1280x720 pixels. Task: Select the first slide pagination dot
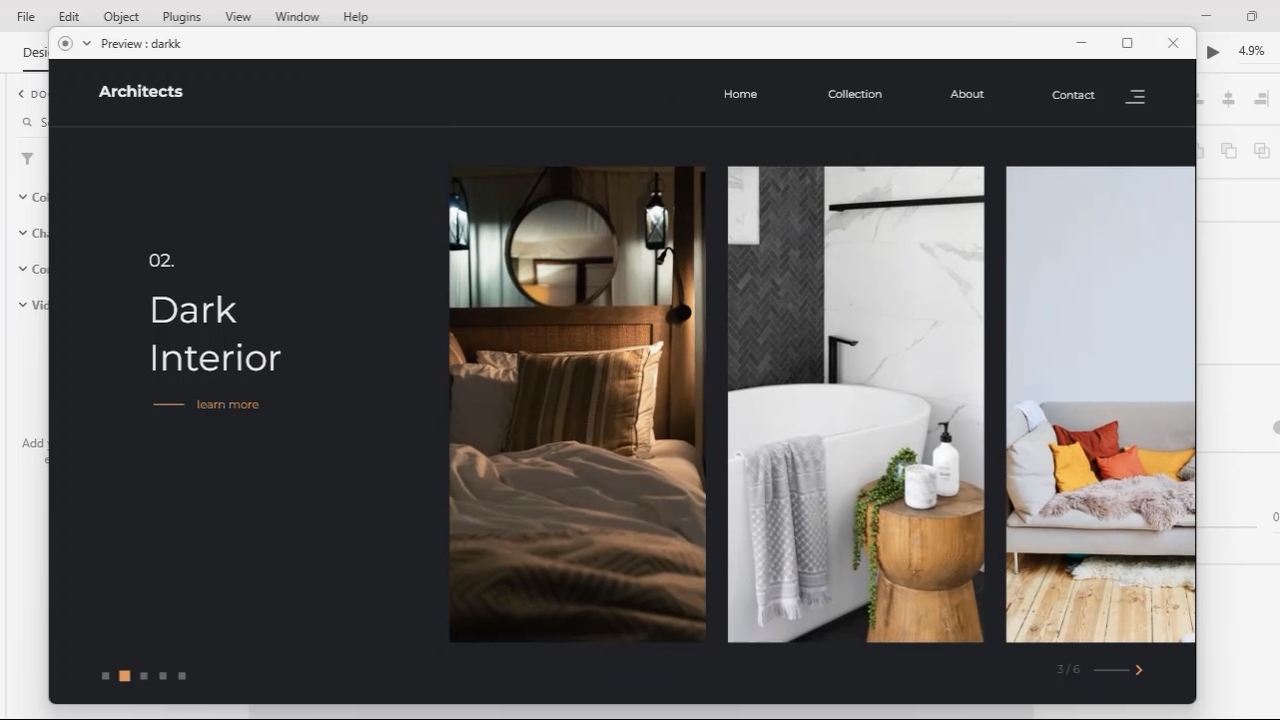coord(105,676)
